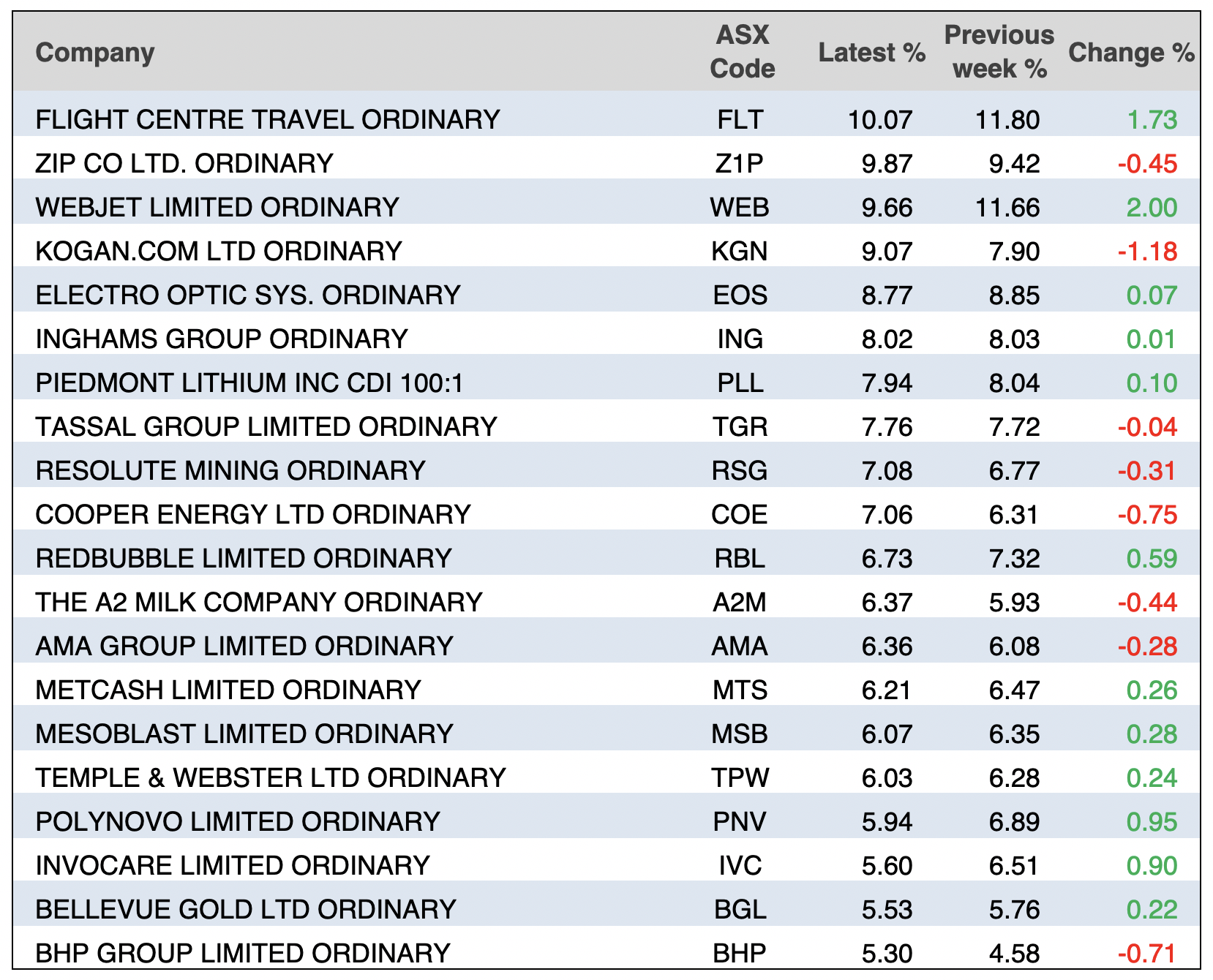Click the 0.95 change value for Polynovo

[1152, 821]
